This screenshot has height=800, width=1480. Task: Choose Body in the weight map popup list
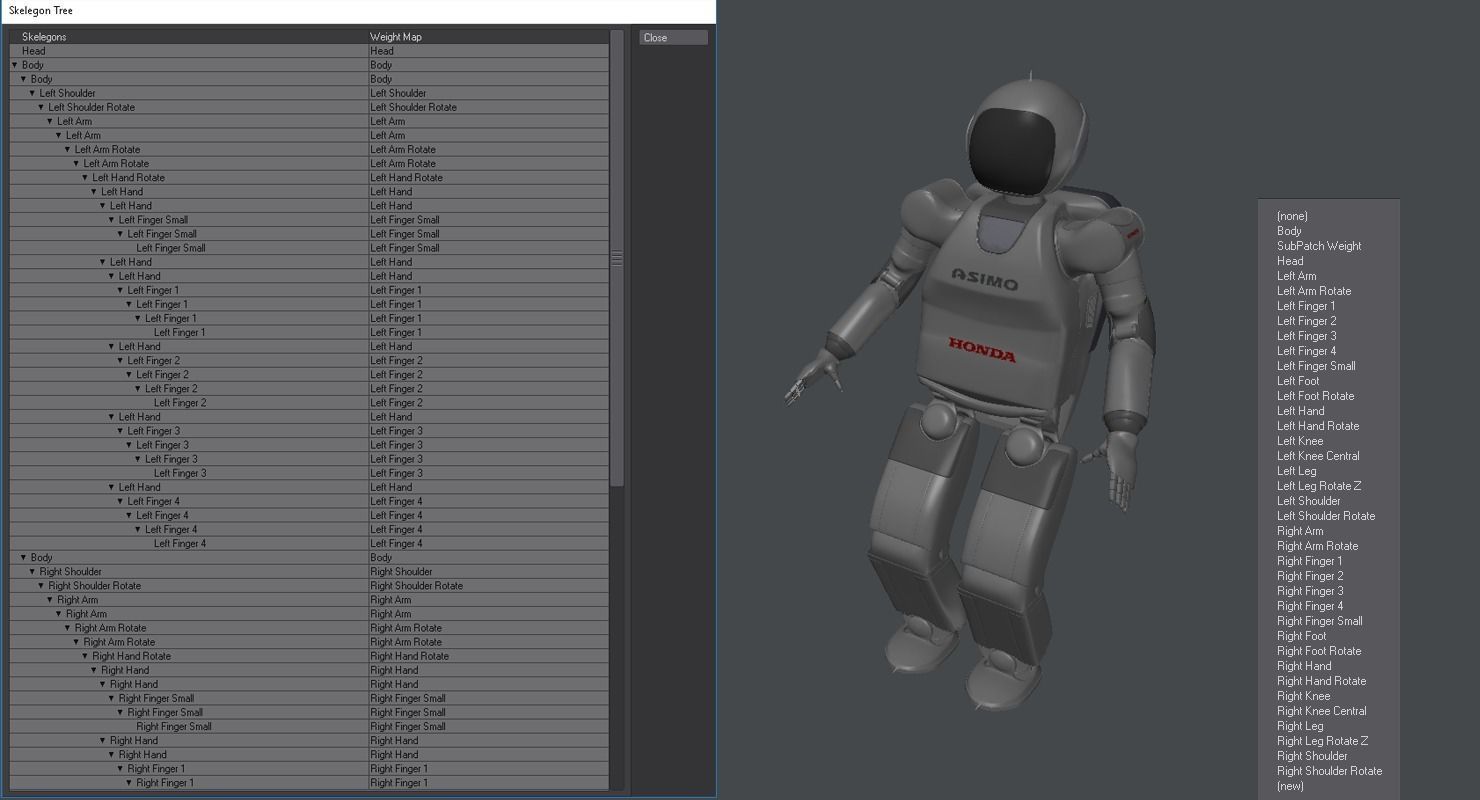(x=1289, y=231)
